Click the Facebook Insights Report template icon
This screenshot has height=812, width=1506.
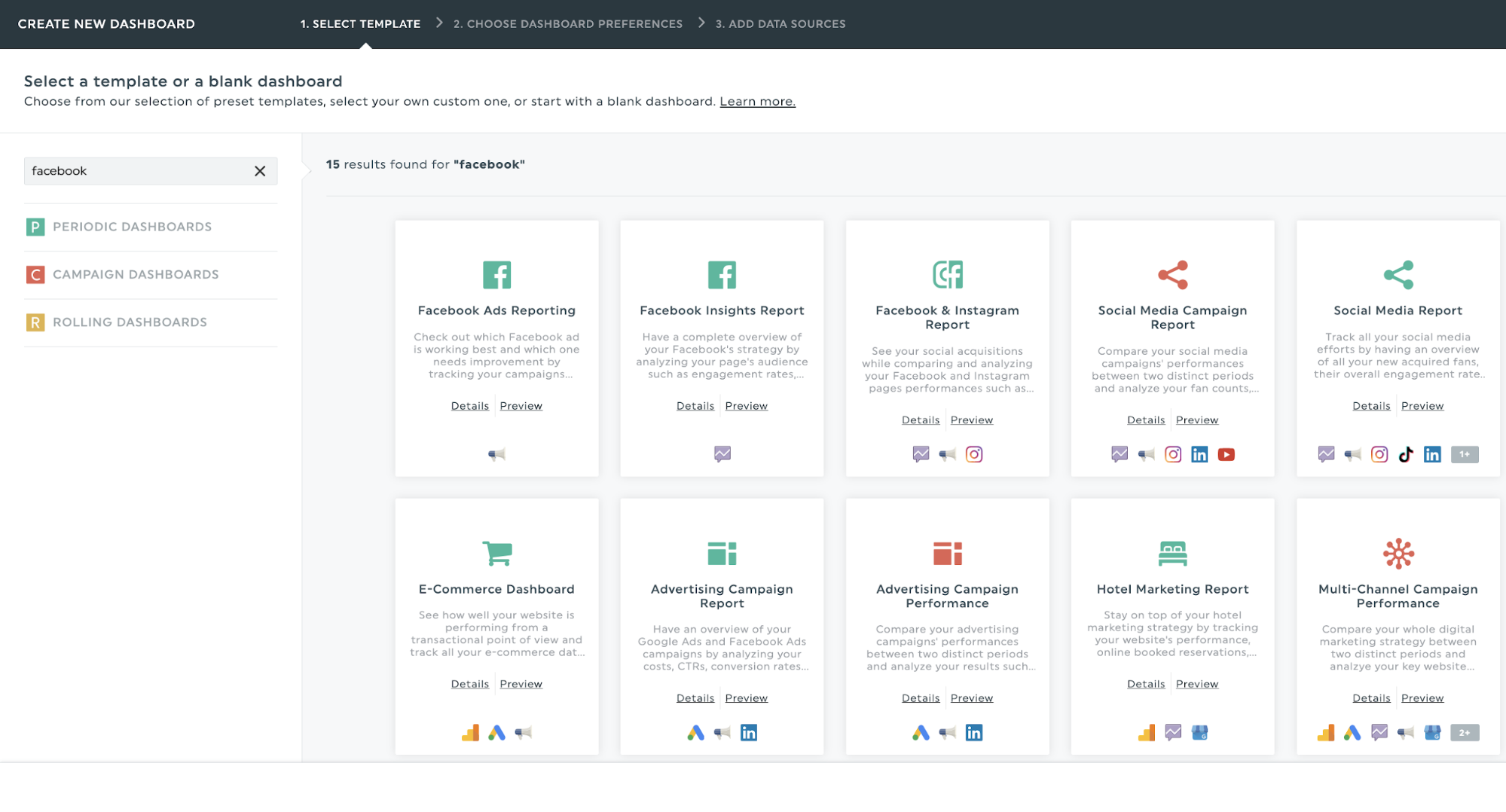722,275
